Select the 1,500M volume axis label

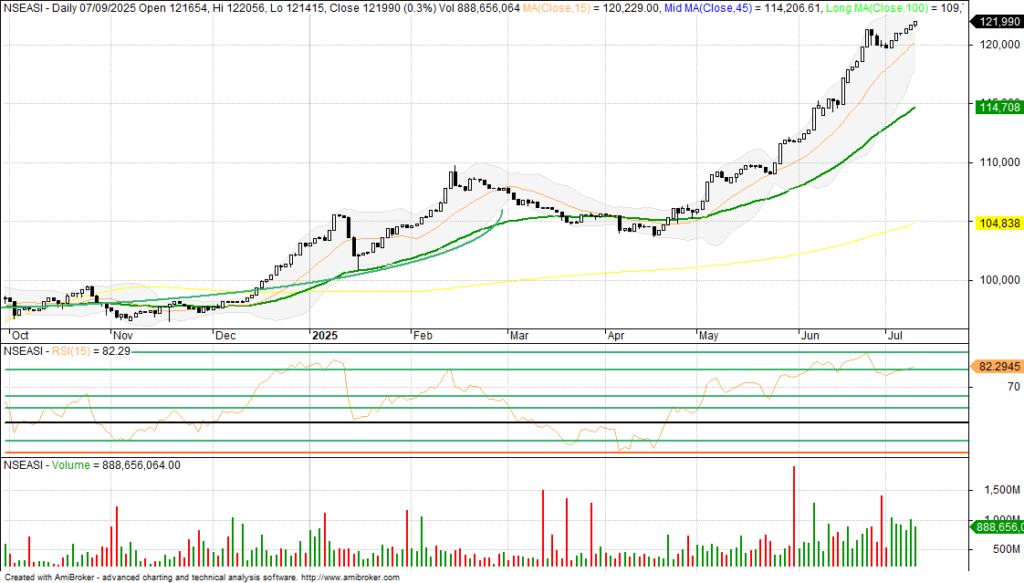coord(998,490)
